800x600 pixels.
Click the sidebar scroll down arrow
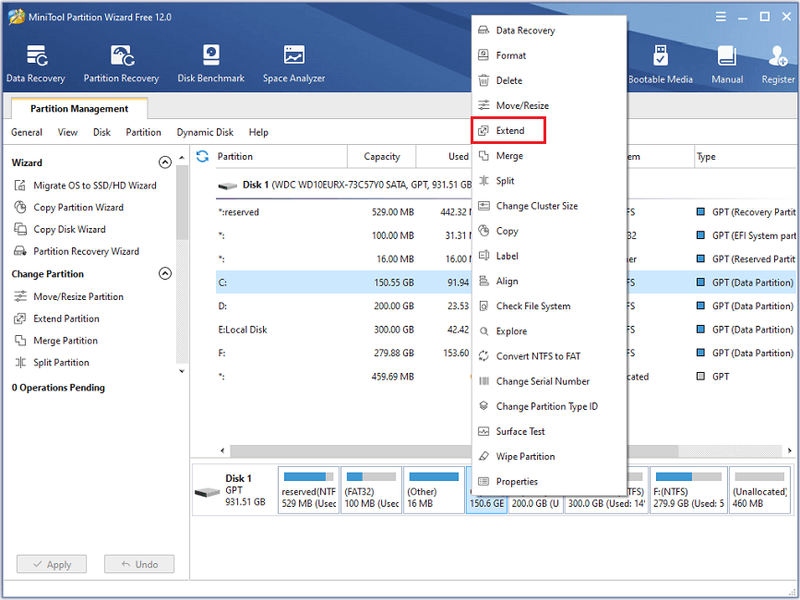click(182, 371)
